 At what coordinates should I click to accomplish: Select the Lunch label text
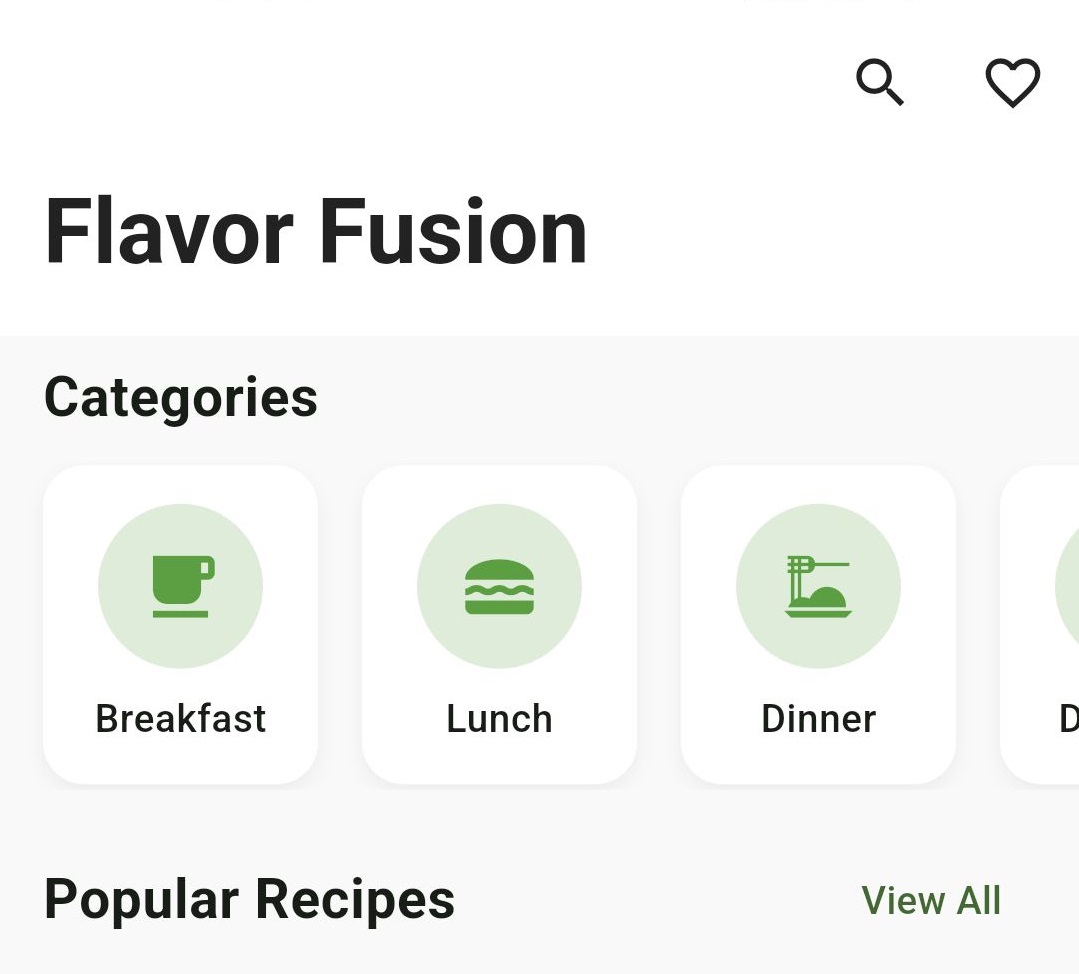pos(500,719)
